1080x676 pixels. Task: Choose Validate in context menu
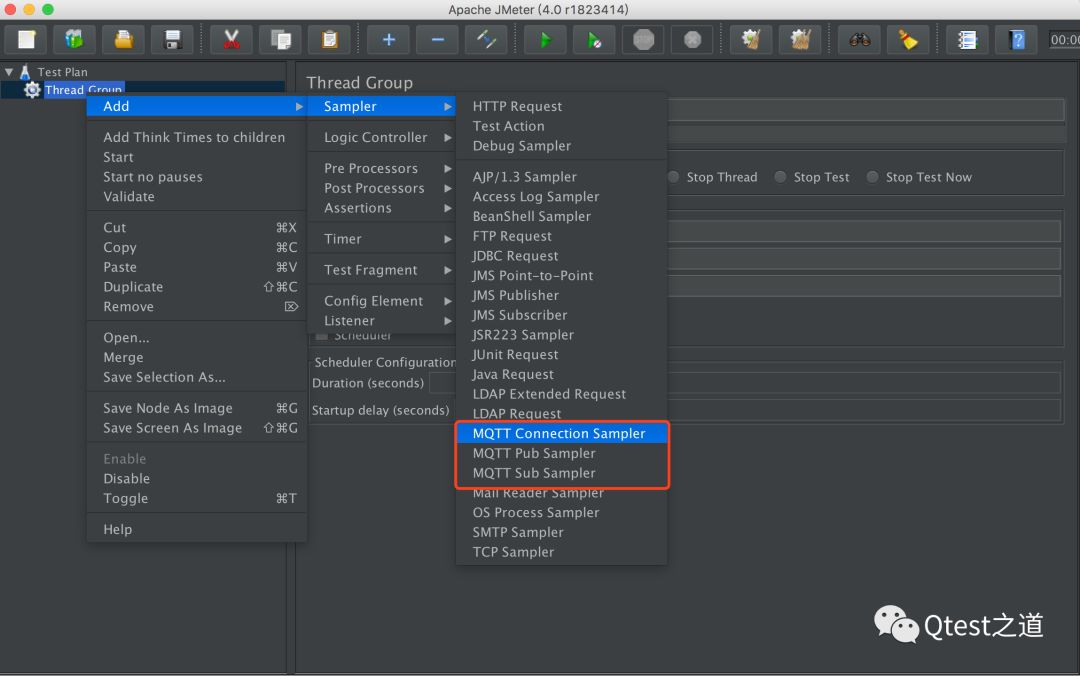pos(197,196)
